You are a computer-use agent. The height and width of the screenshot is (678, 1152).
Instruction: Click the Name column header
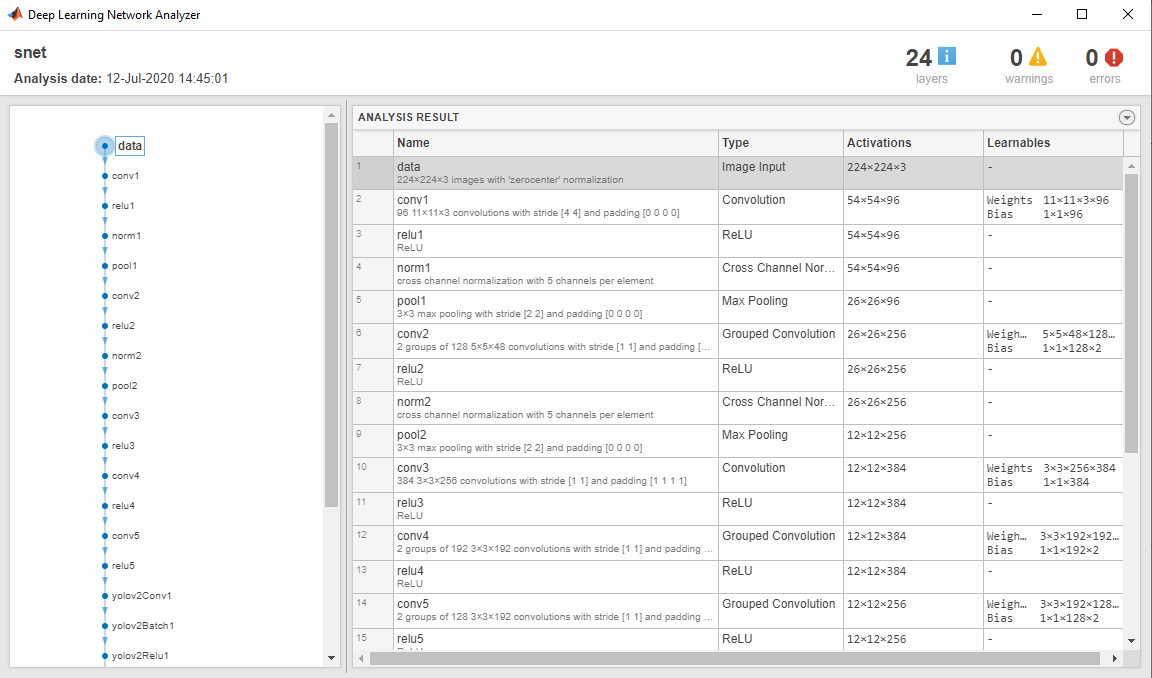555,143
